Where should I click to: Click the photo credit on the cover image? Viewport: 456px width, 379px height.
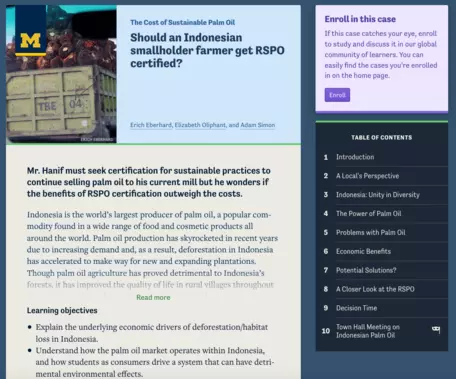click(97, 139)
